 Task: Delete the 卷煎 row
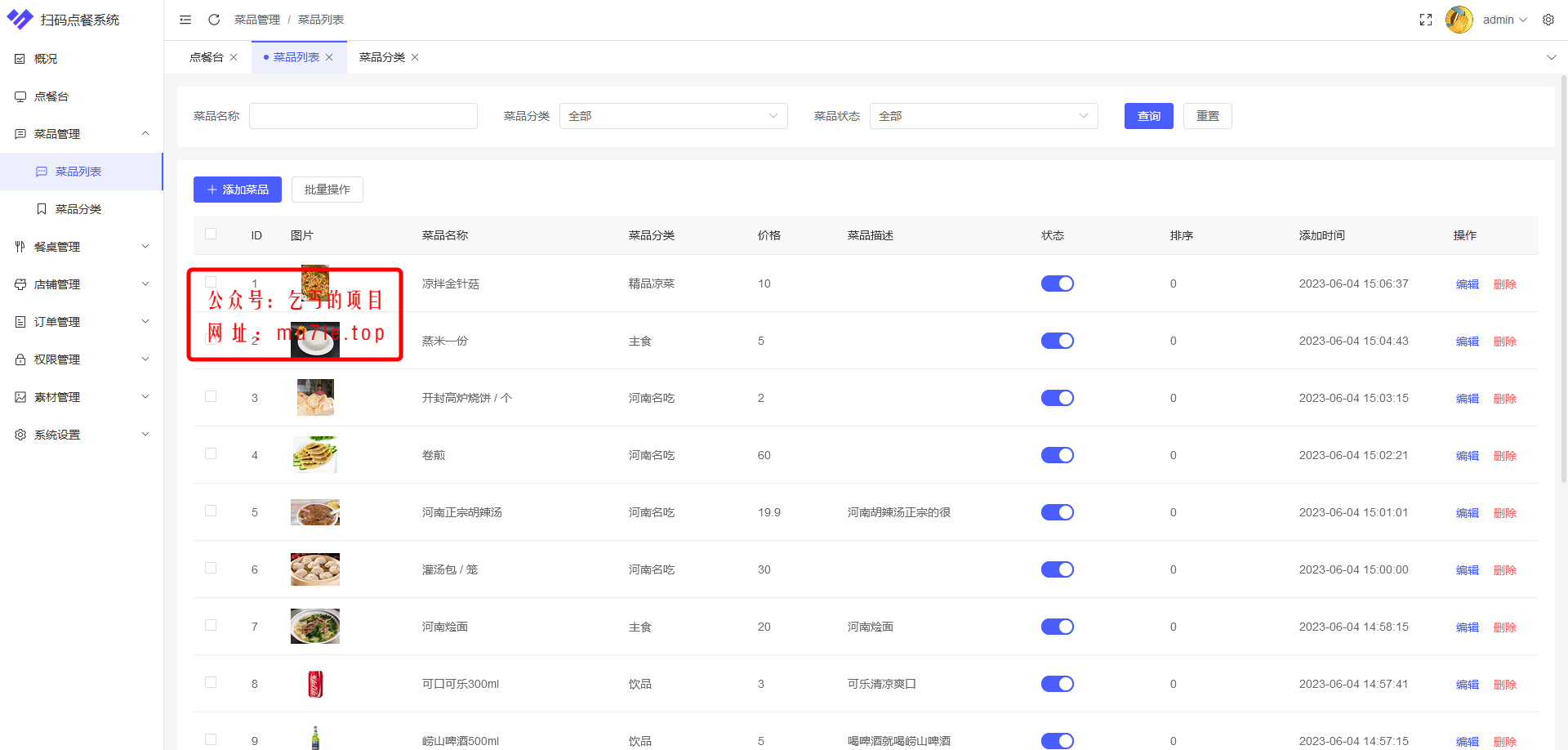[1505, 456]
